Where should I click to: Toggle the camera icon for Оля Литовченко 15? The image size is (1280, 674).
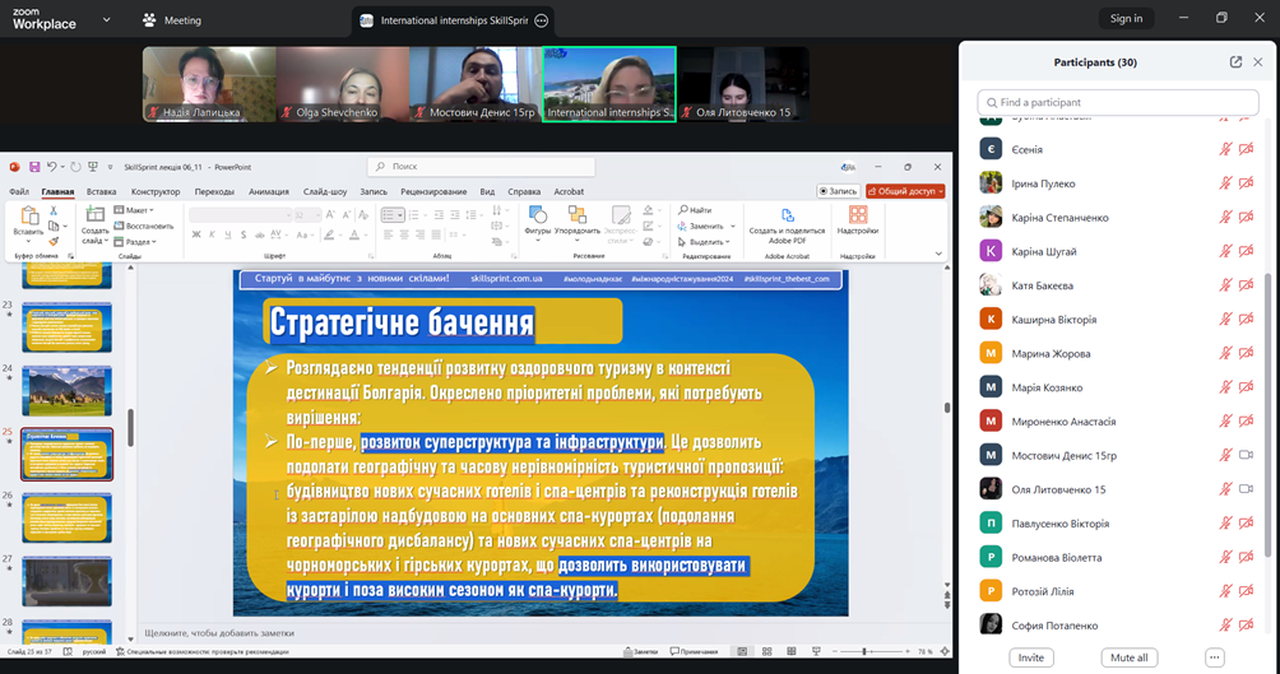pyautogui.click(x=1246, y=489)
